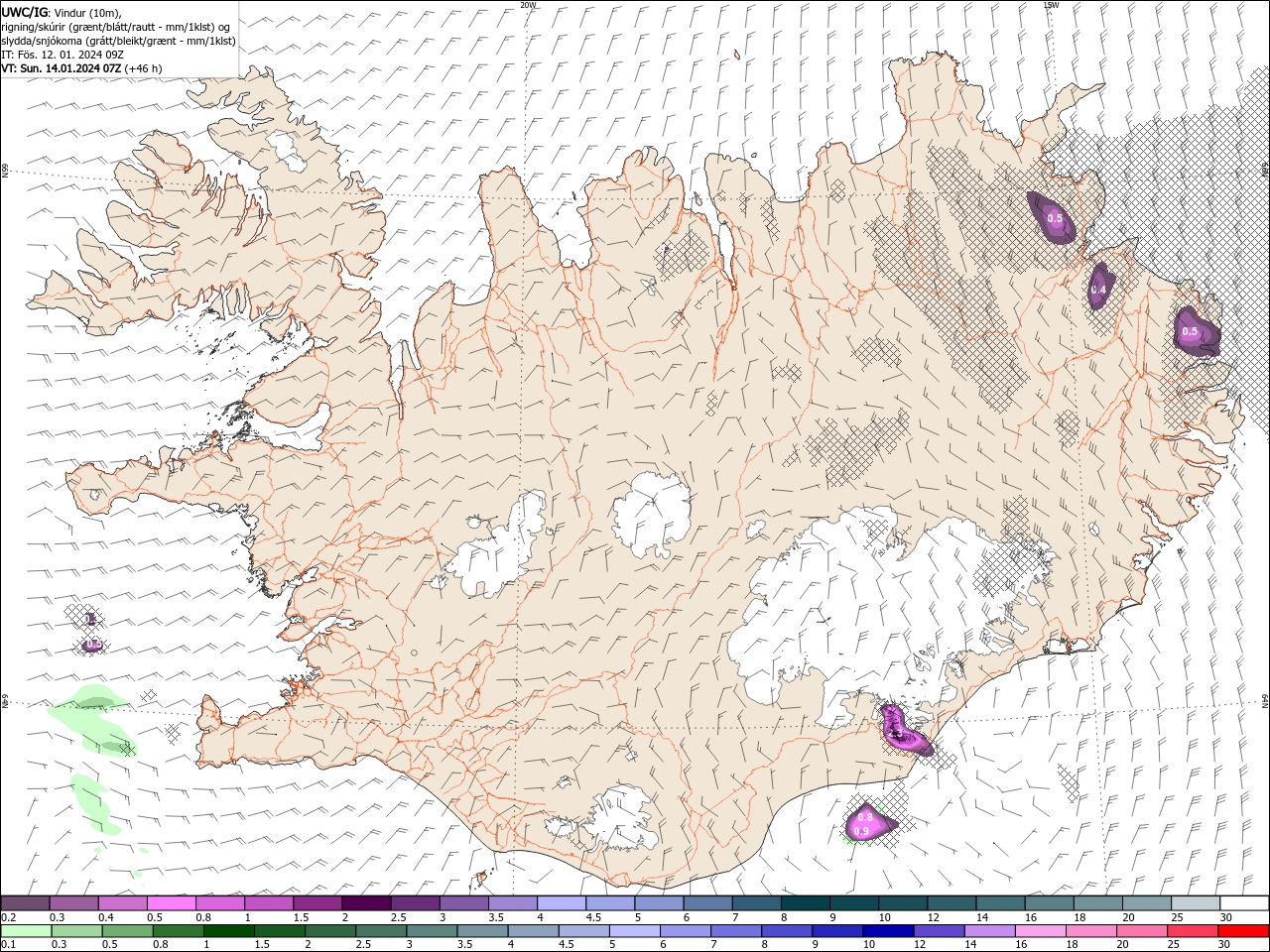
Task: Click the 64N latitude label on right edge
Action: 1265,700
